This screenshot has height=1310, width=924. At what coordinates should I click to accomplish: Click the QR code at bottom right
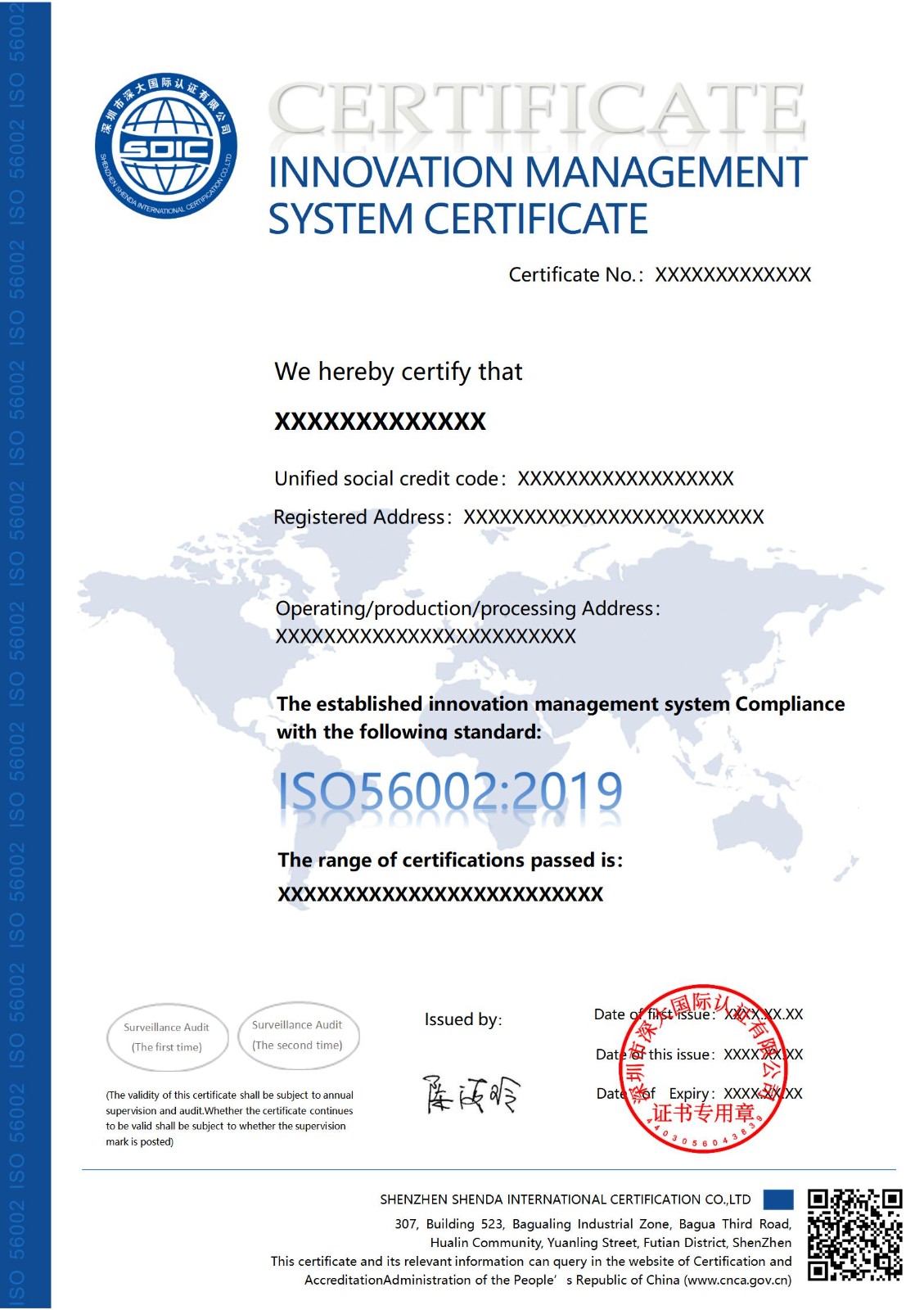854,1235
